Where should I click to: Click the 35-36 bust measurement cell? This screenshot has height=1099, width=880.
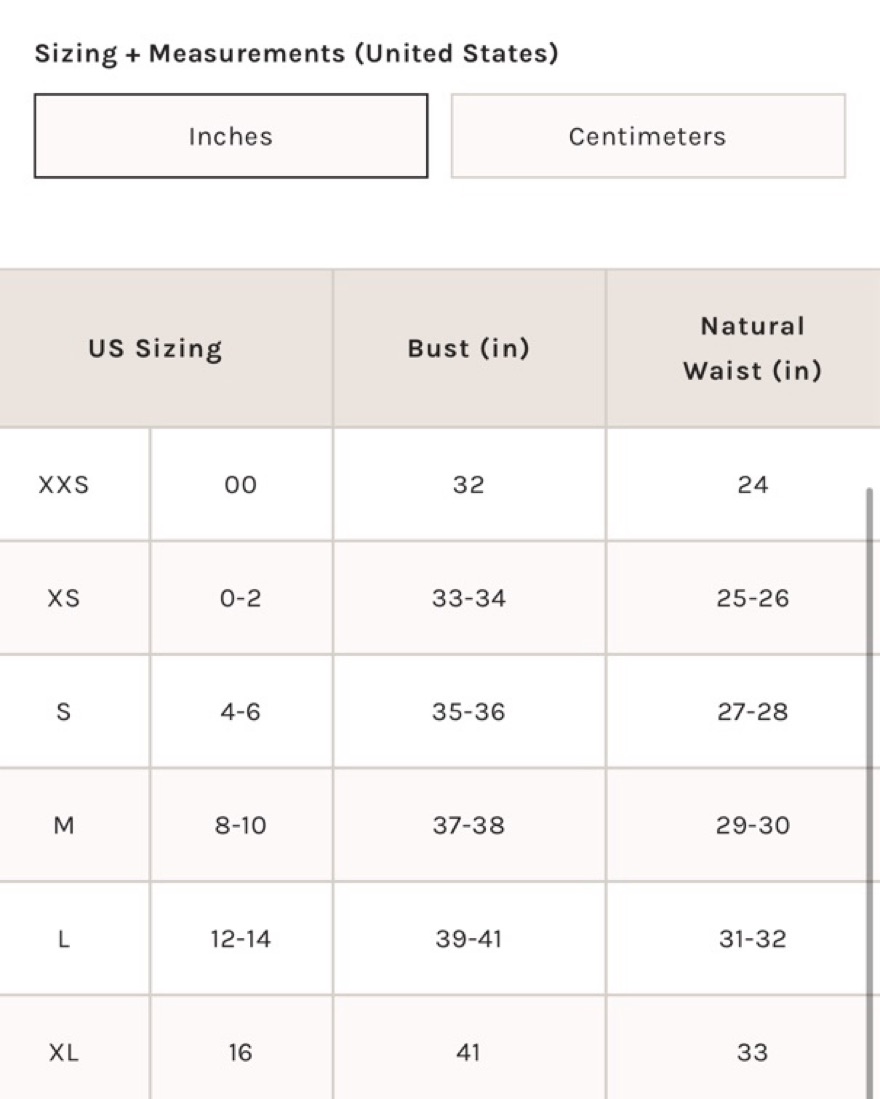[x=469, y=711]
